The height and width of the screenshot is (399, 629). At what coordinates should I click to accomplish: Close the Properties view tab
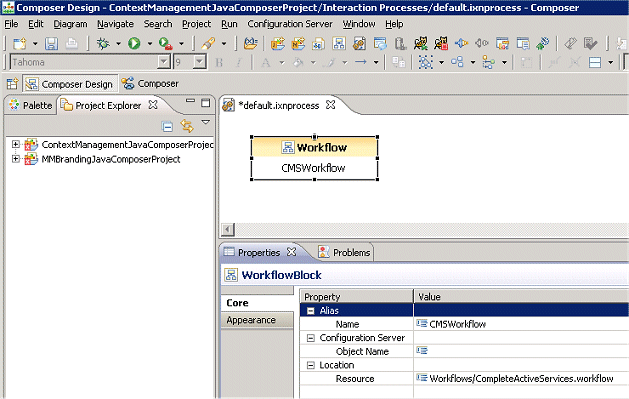(x=292, y=252)
